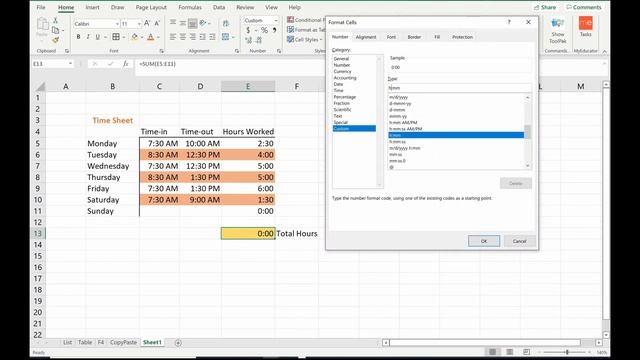The height and width of the screenshot is (360, 640).
Task: Click the Middle Align icon
Action: click(x=183, y=23)
